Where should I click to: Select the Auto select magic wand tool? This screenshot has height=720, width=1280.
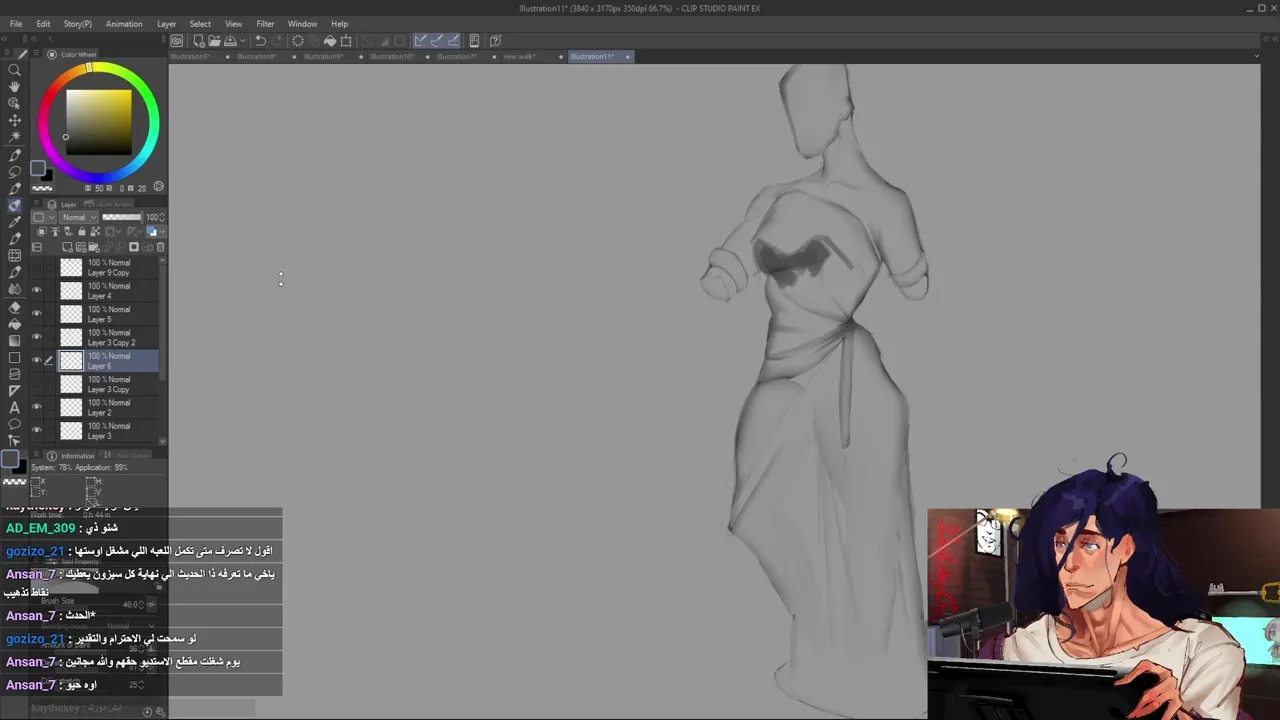(14, 136)
